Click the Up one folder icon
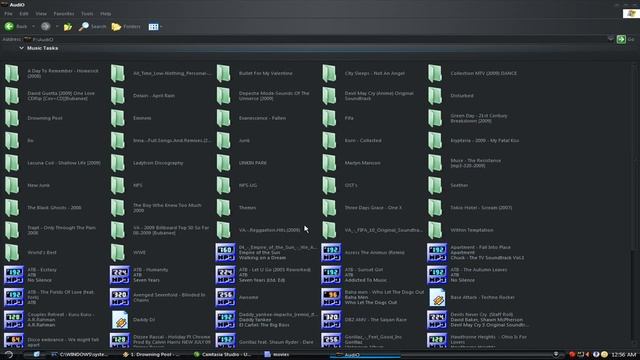640x360 pixels. (x=68, y=27)
